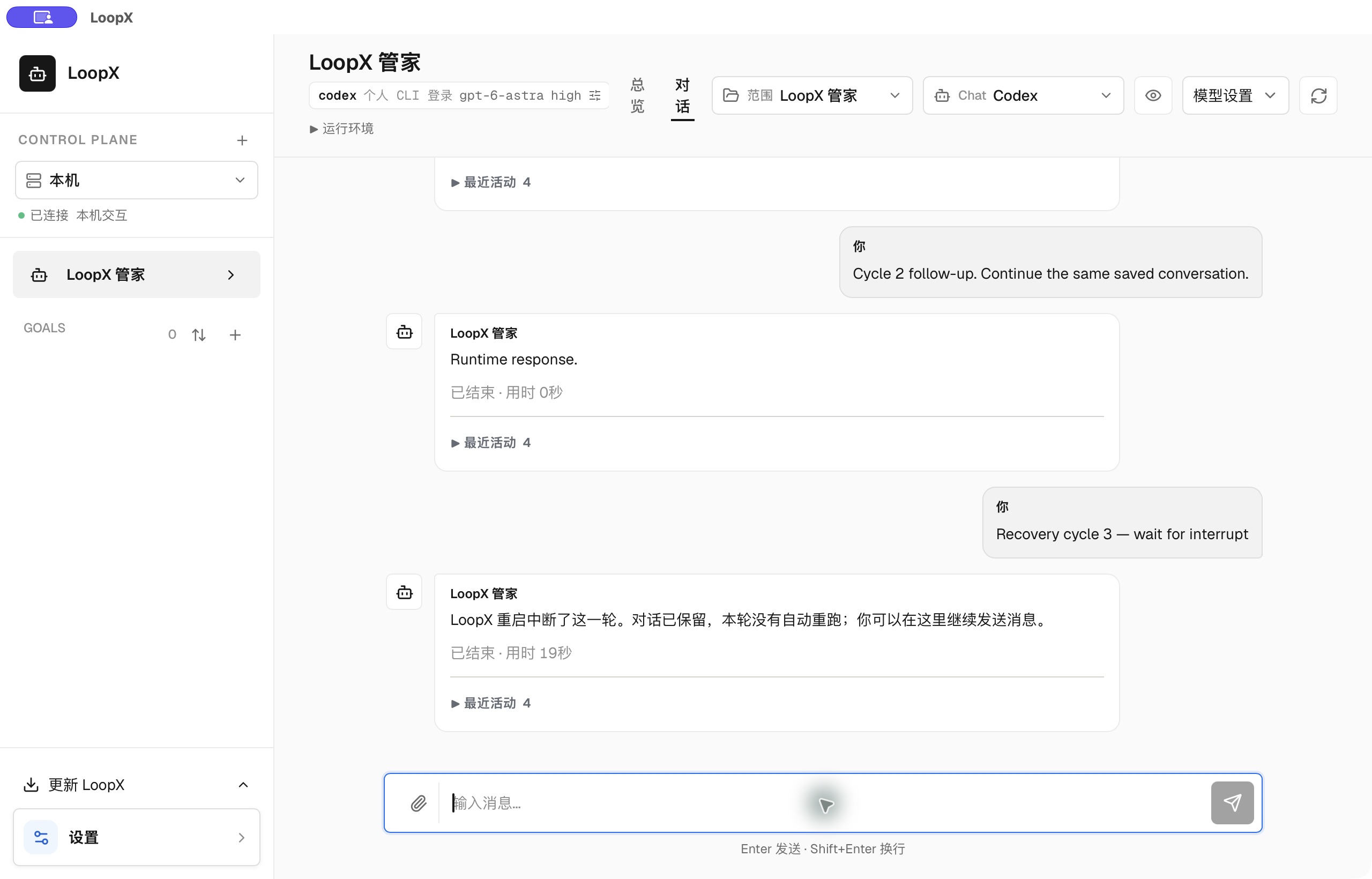Toggle the eye visibility button
Viewport: 1372px width, 879px height.
click(1153, 95)
